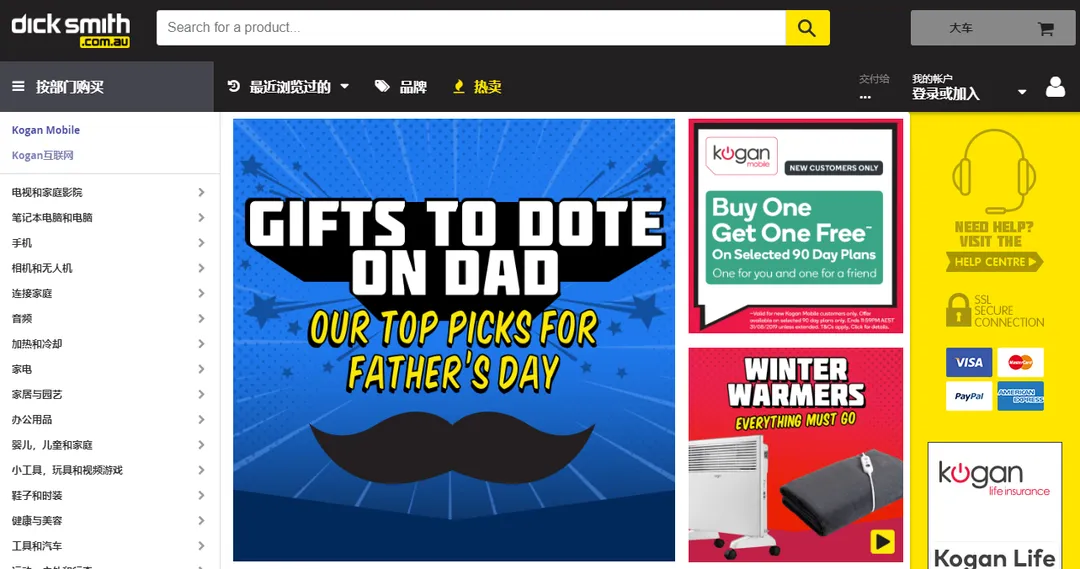Screen dimensions: 1080x569
Task: Open the Winter Warmers promotion banner
Action: [796, 455]
